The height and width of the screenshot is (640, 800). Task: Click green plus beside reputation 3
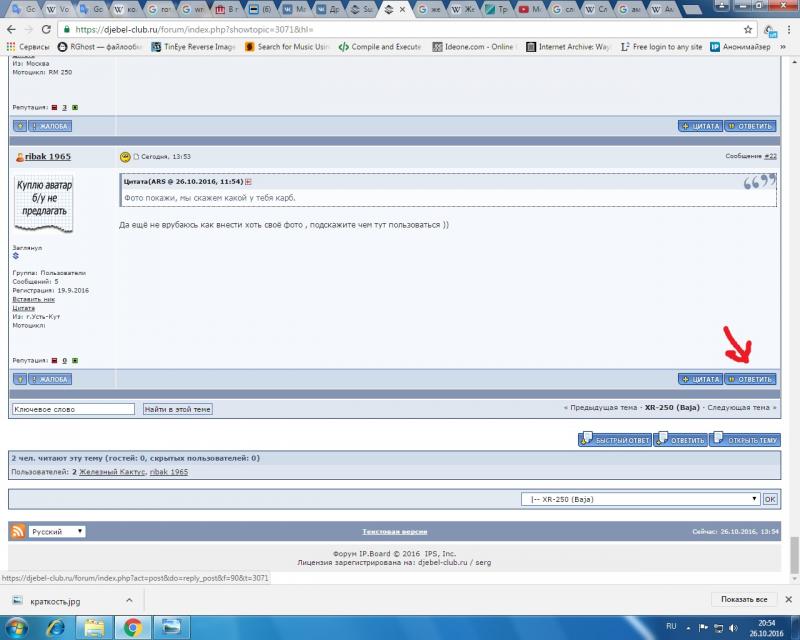click(75, 107)
